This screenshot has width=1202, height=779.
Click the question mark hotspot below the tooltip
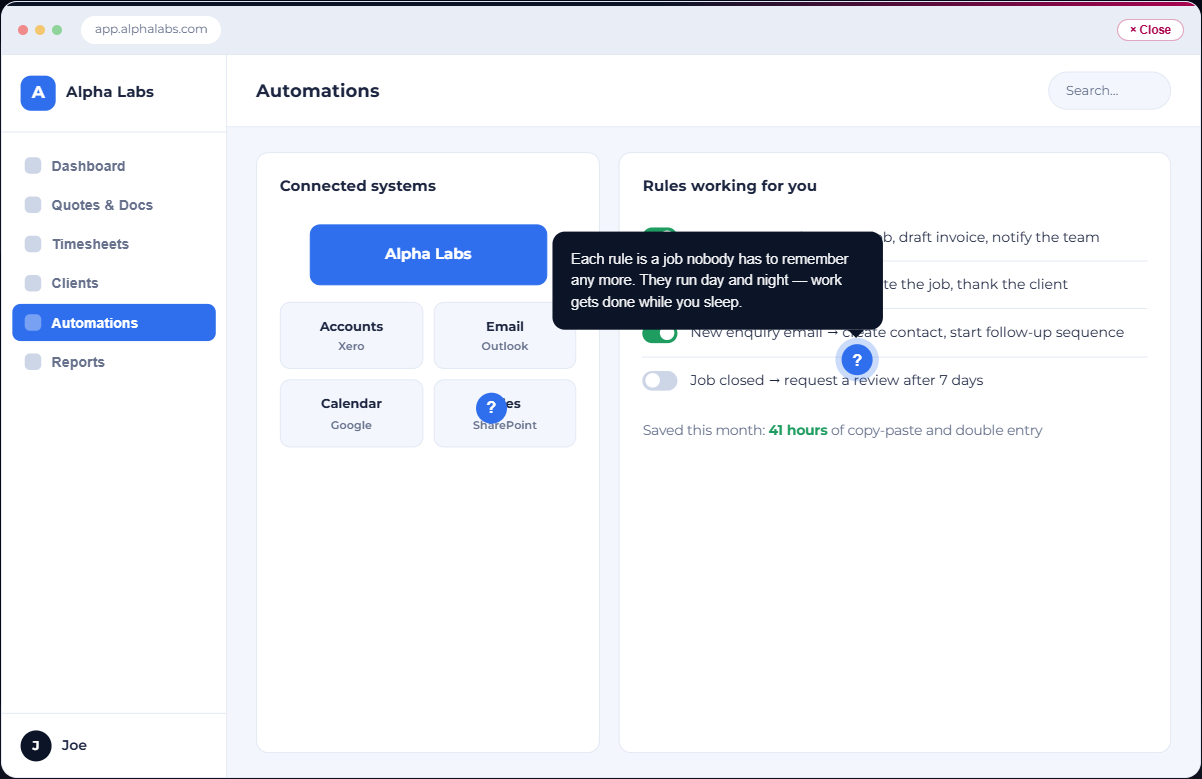coord(857,360)
